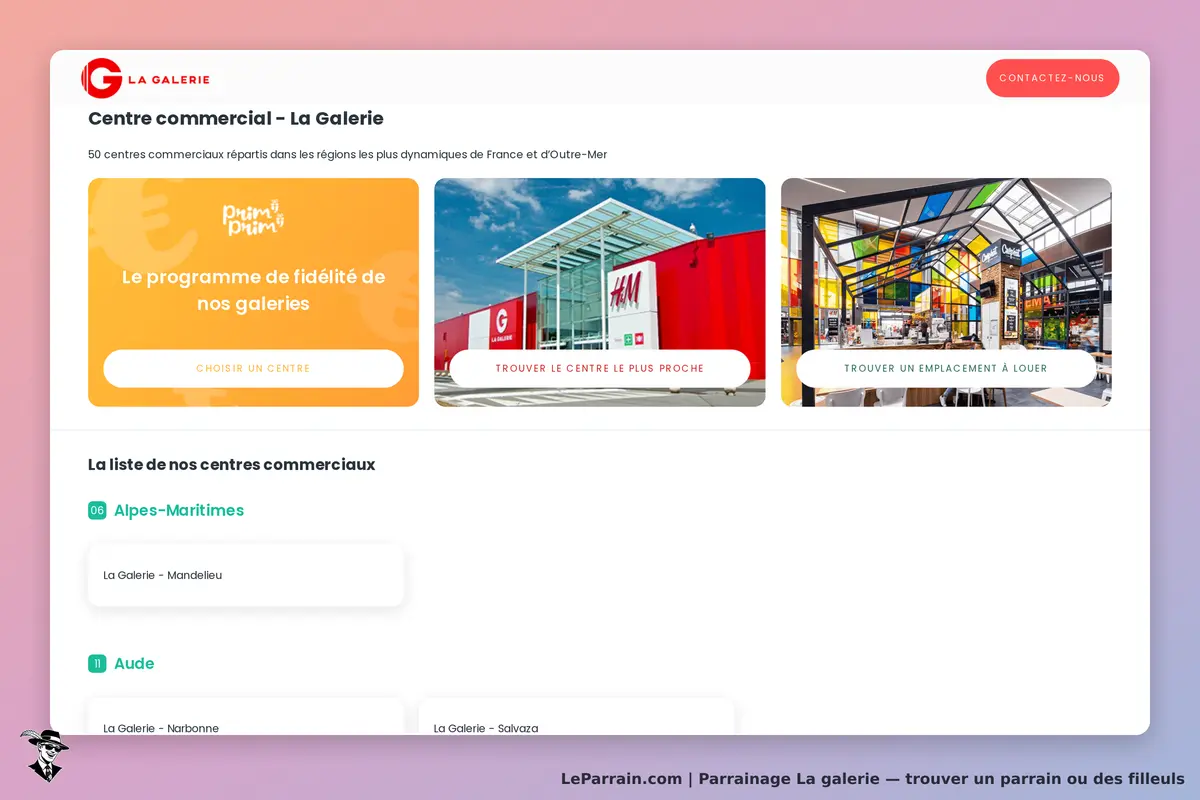1200x800 pixels.
Task: Open La Galerie - Mandelieu card
Action: [246, 575]
